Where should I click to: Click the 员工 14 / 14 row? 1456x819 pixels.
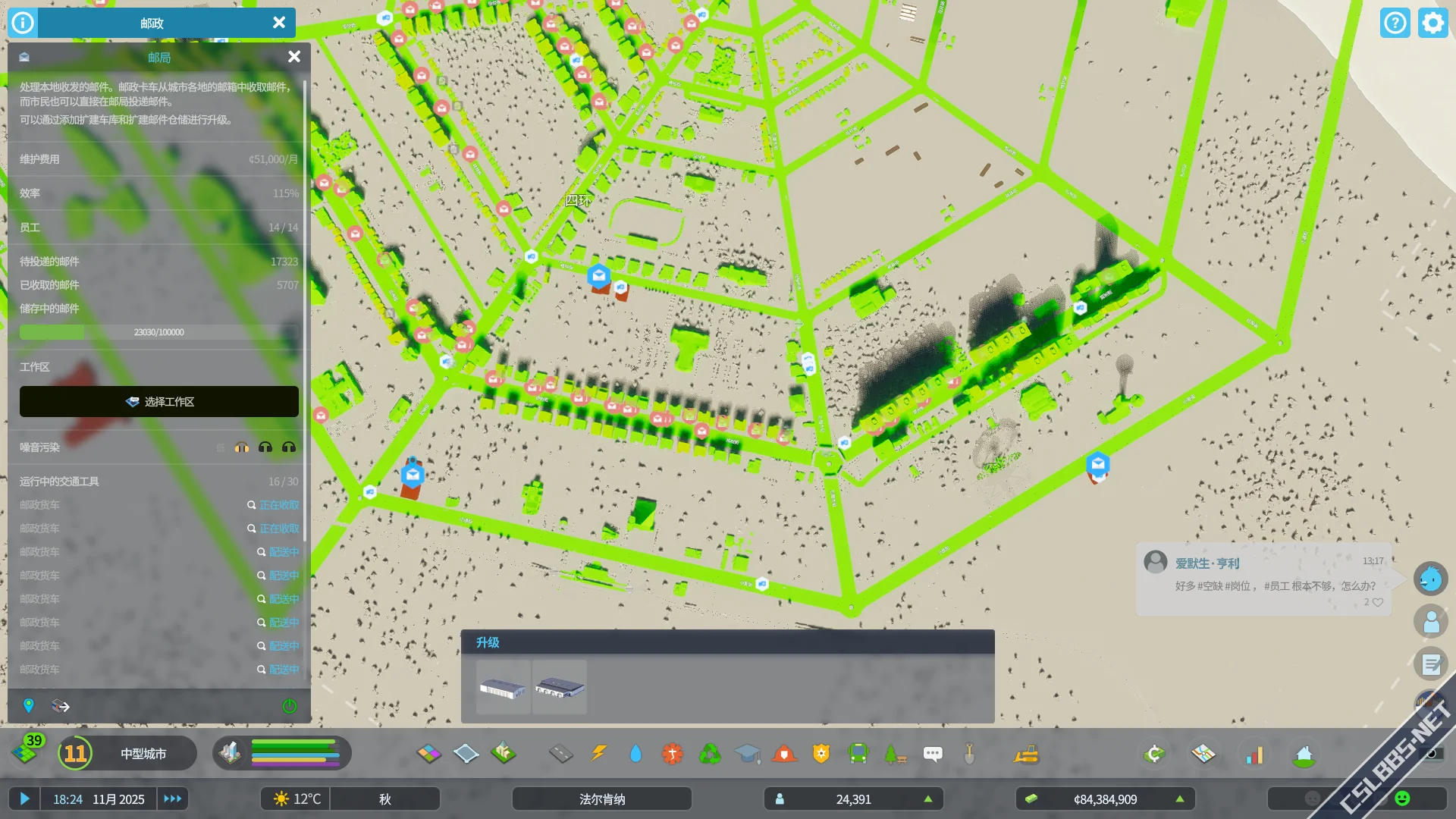159,227
